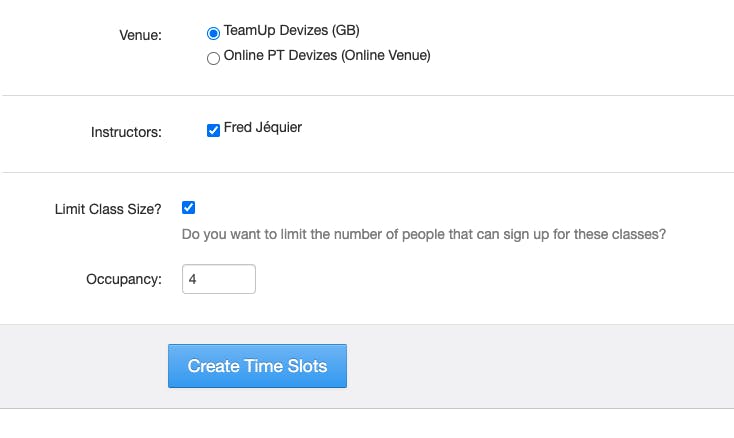Focus the Occupancy number field
The width and height of the screenshot is (734, 438).
(x=218, y=279)
